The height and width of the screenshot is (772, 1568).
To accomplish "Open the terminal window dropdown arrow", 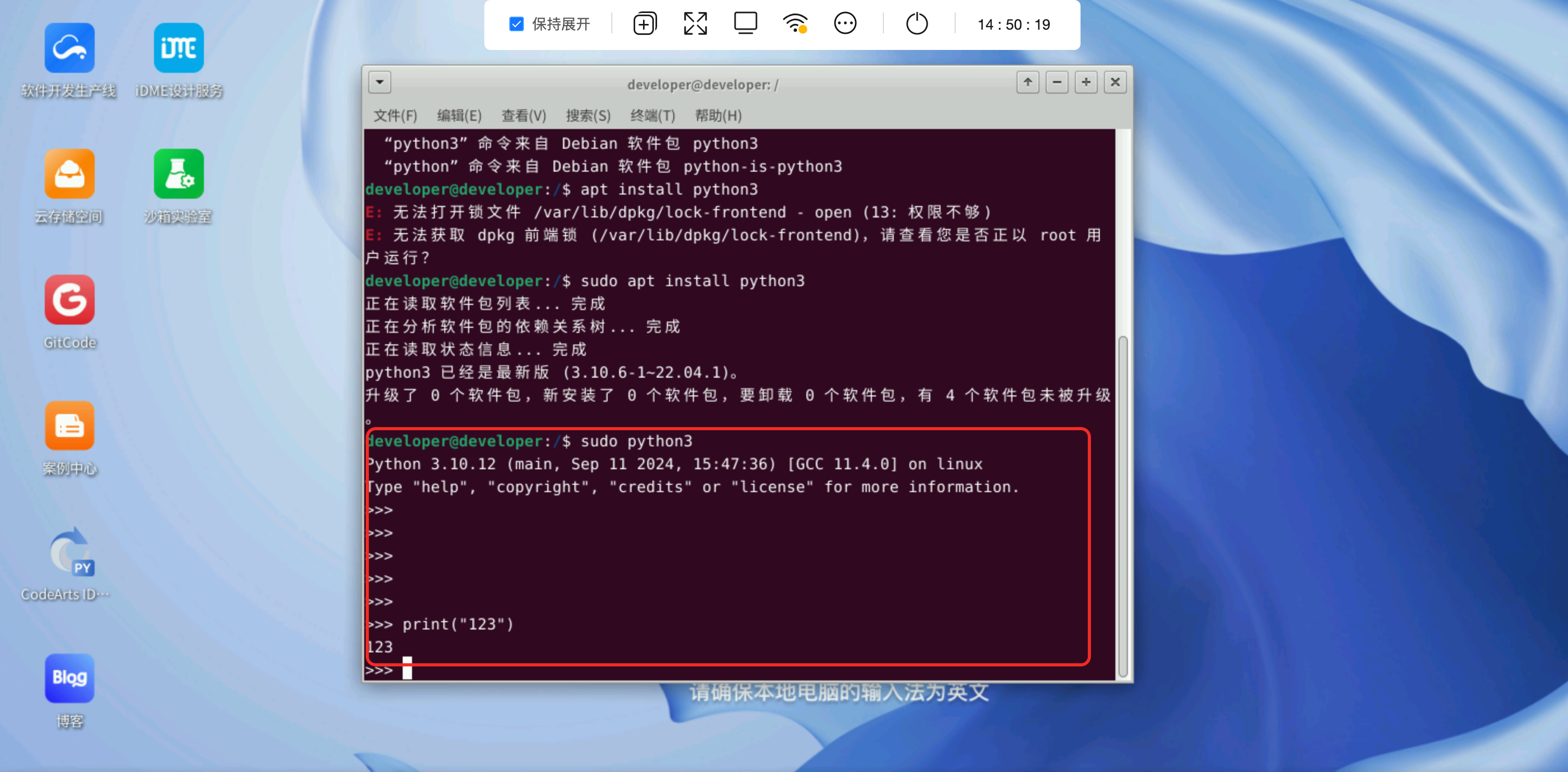I will (380, 82).
